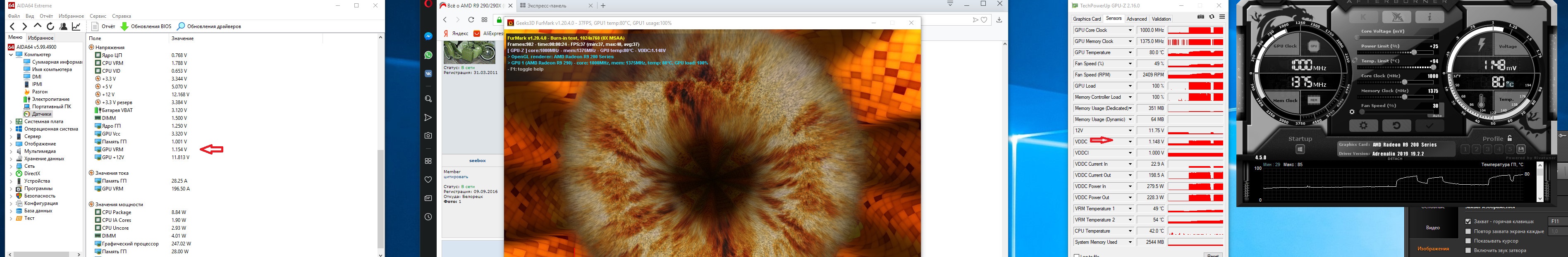Open the Сервис menu in AIDA64
This screenshot has width=1568, height=257.
[98, 17]
